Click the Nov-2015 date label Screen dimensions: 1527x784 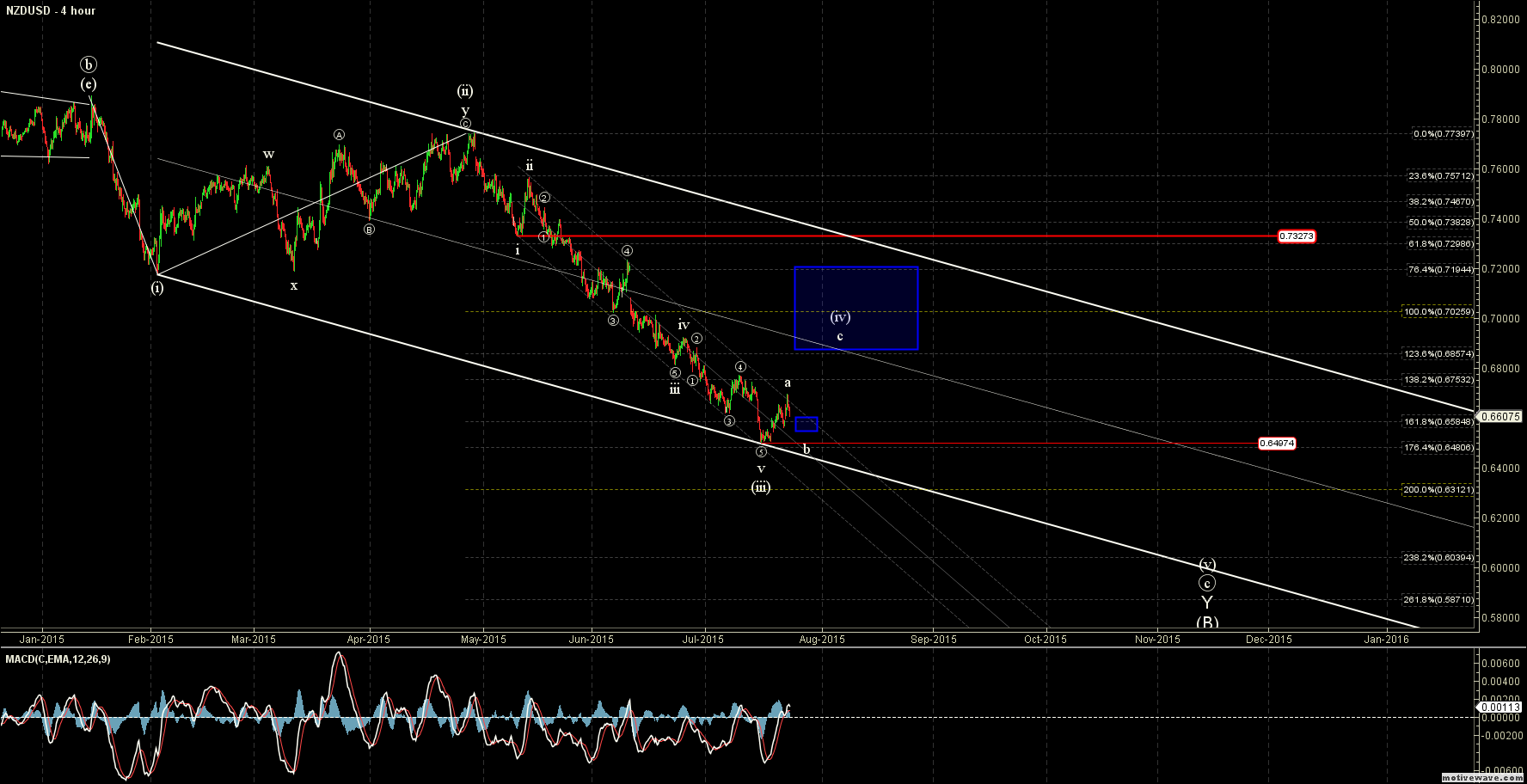pyautogui.click(x=1157, y=639)
